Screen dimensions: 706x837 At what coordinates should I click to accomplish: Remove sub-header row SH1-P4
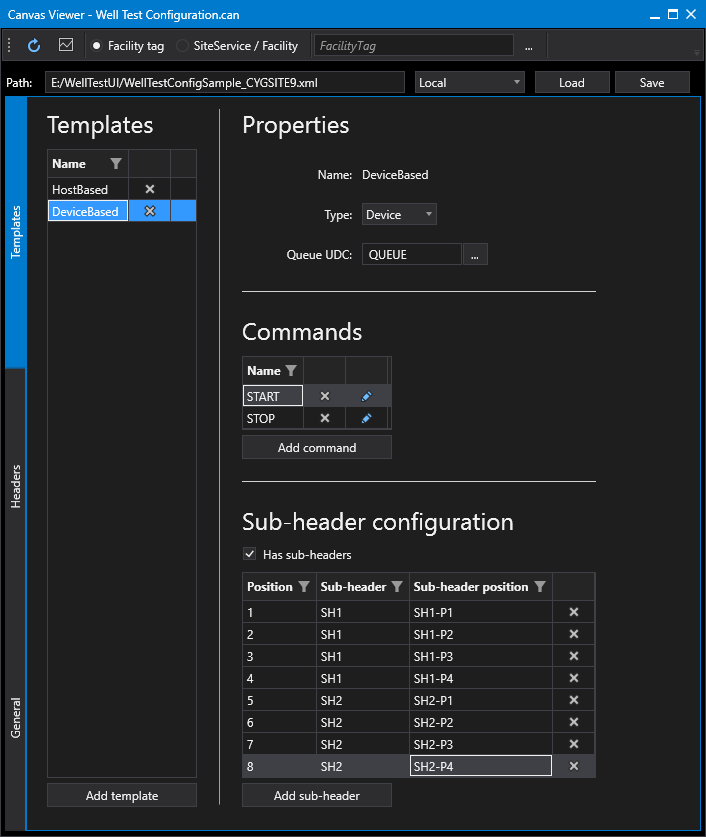574,677
